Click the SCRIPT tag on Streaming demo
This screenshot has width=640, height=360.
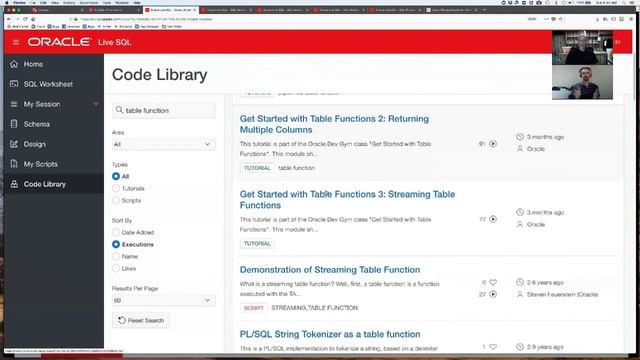pyautogui.click(x=254, y=308)
